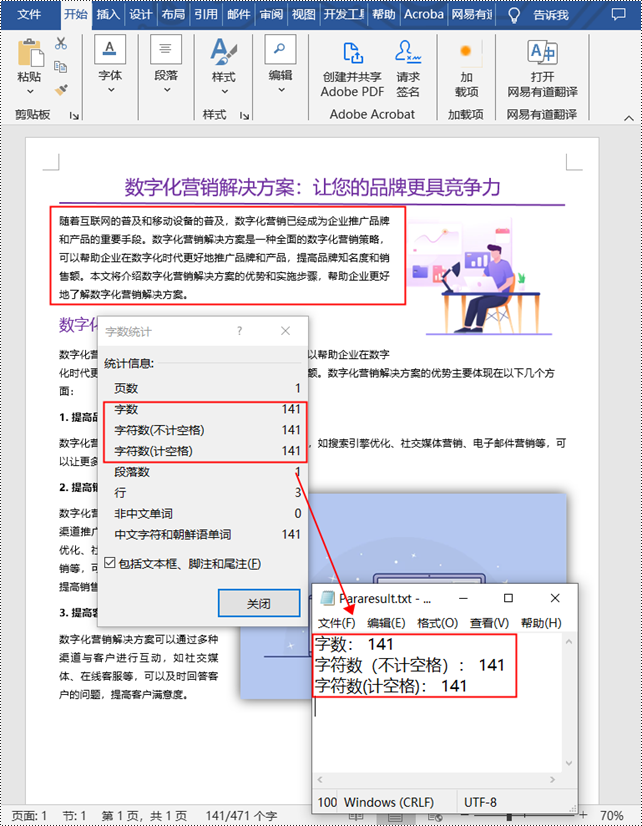Viewport: 642px width, 826px height.
Task: Click the 告诉我 search field
Action: coord(551,15)
